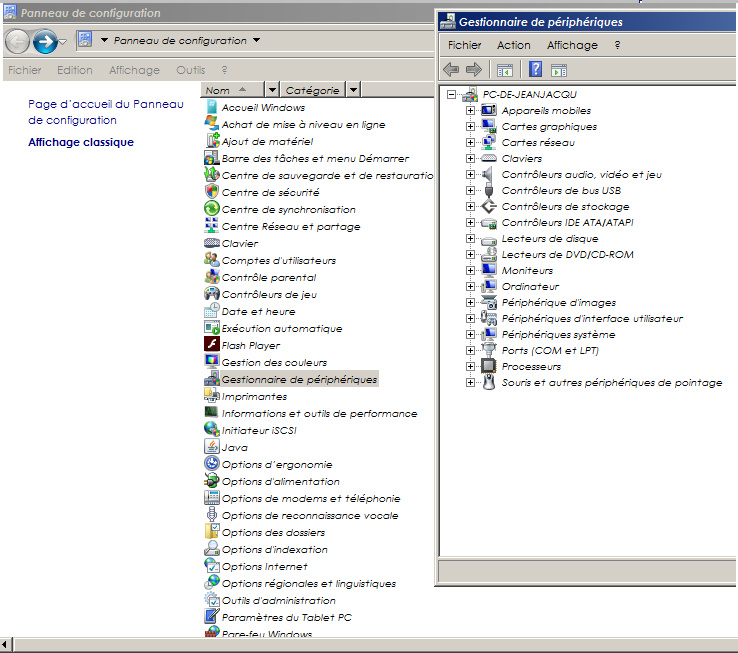
Task: Select Centre Réseau et partage entry
Action: [291, 226]
